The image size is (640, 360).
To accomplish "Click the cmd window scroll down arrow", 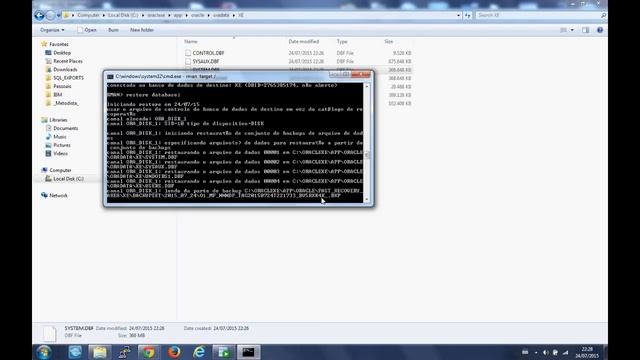I will pos(367,199).
